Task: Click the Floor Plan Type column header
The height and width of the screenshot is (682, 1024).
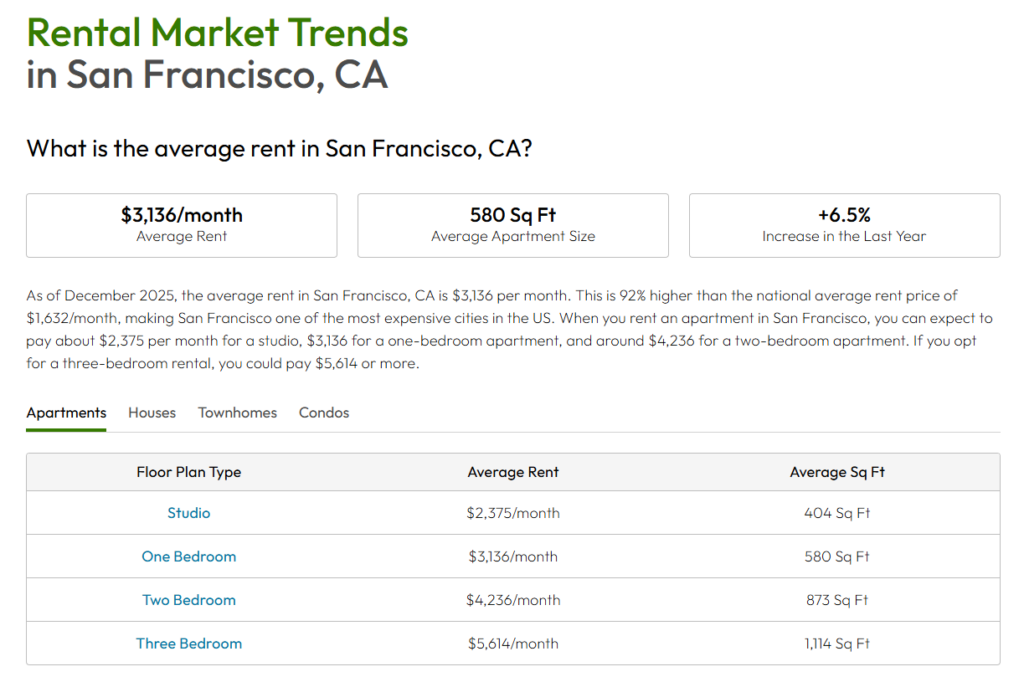Action: pos(189,472)
